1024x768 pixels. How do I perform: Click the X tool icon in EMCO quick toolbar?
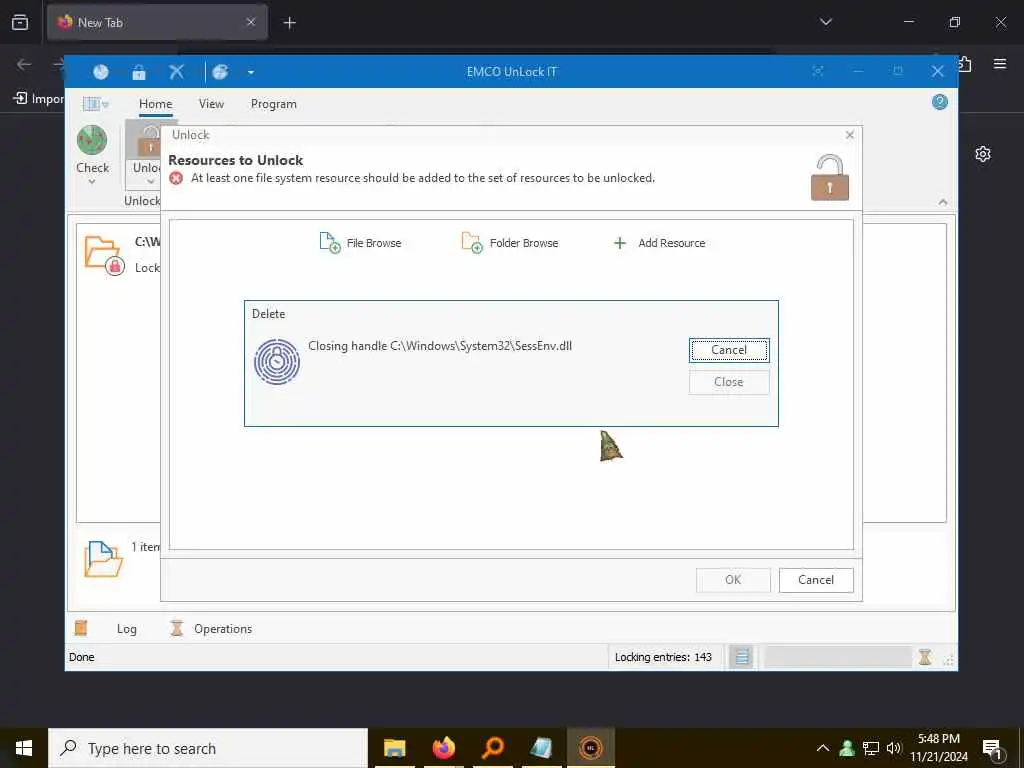pos(176,72)
